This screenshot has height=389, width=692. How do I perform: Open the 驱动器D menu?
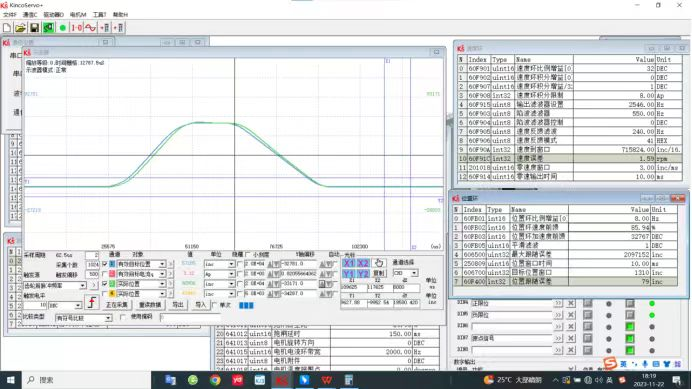coord(53,15)
